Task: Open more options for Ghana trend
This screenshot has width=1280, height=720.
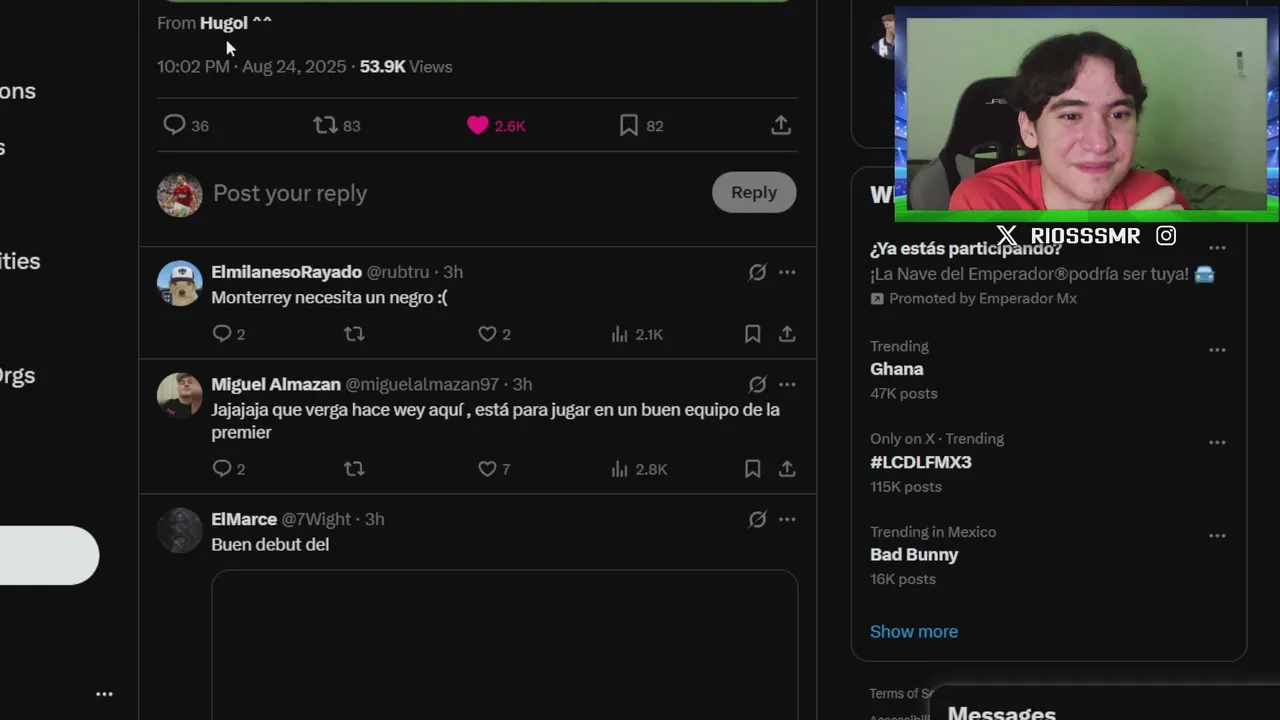Action: [1217, 350]
